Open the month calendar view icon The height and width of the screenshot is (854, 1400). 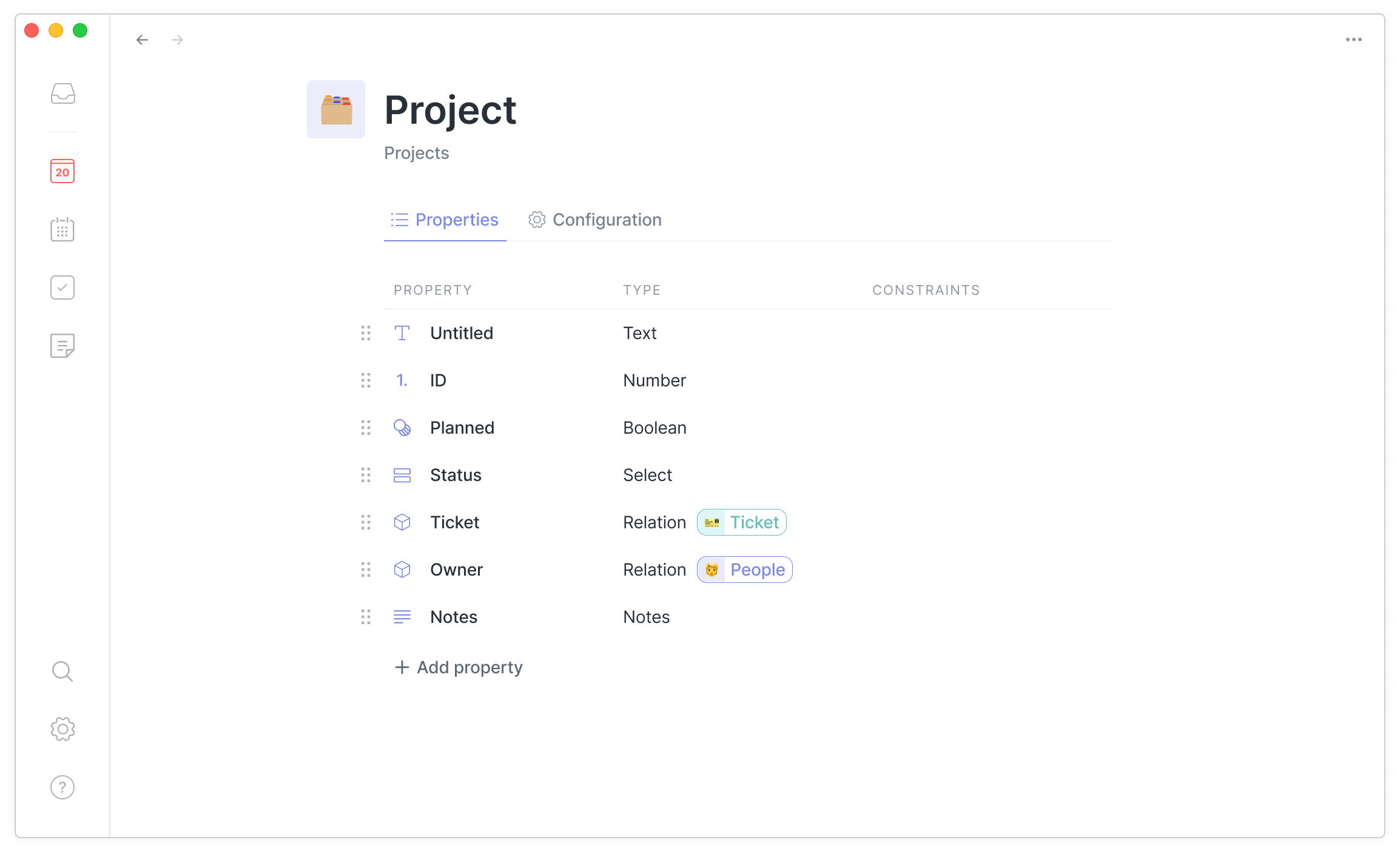click(x=62, y=230)
